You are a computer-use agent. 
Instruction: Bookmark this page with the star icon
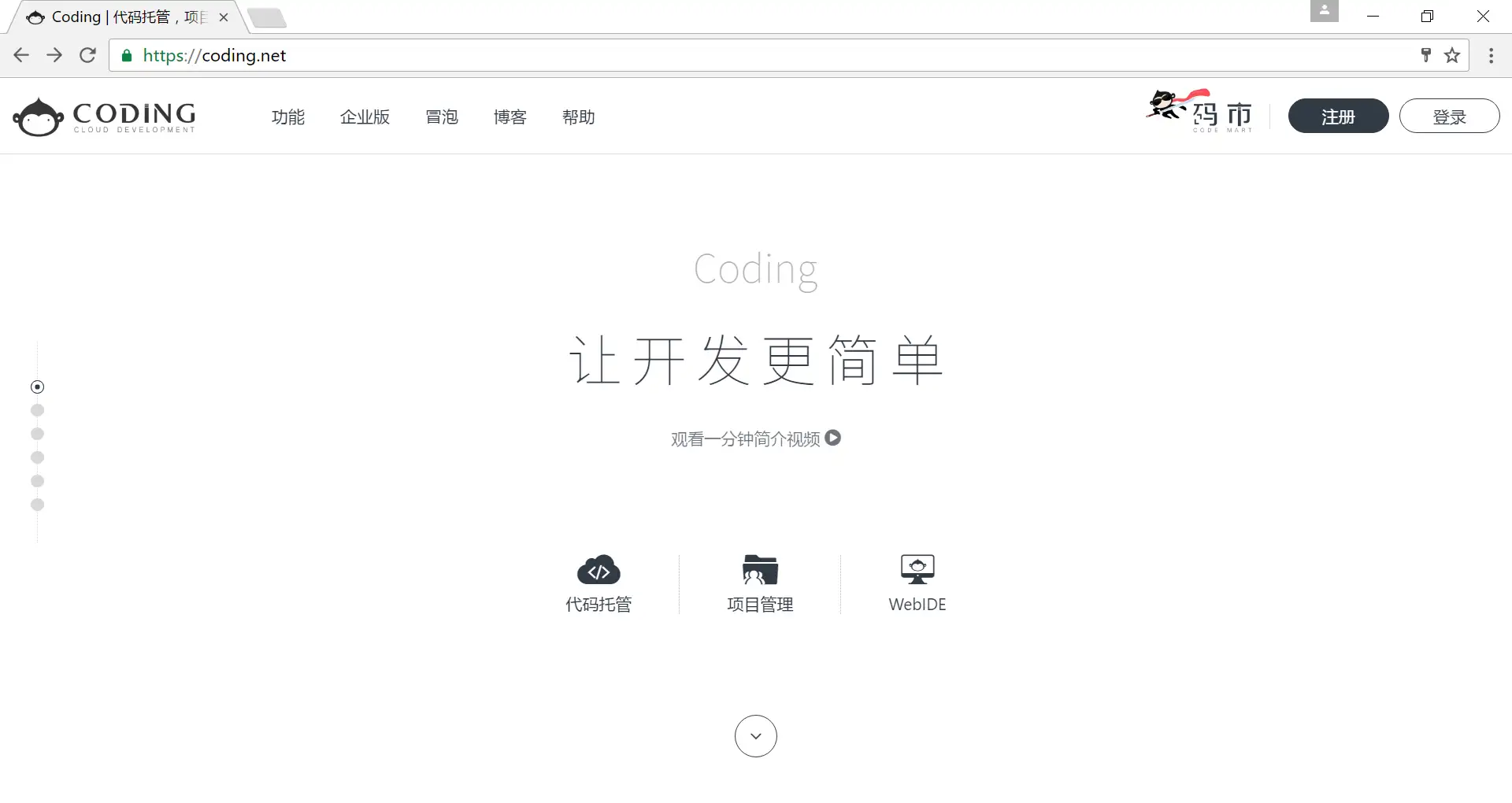click(x=1452, y=55)
